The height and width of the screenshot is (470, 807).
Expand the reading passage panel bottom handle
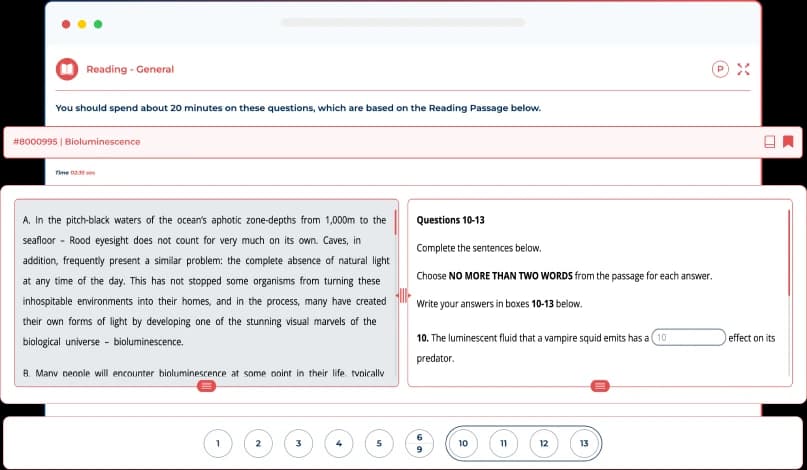pyautogui.click(x=205, y=385)
